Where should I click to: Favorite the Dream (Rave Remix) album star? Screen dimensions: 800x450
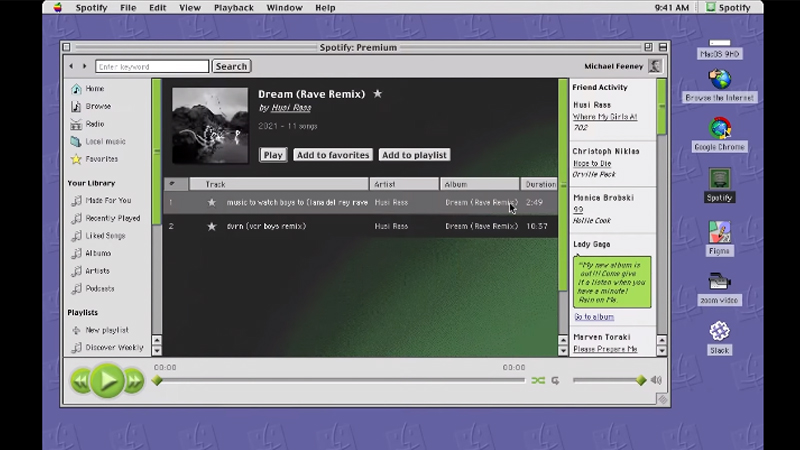click(x=378, y=94)
